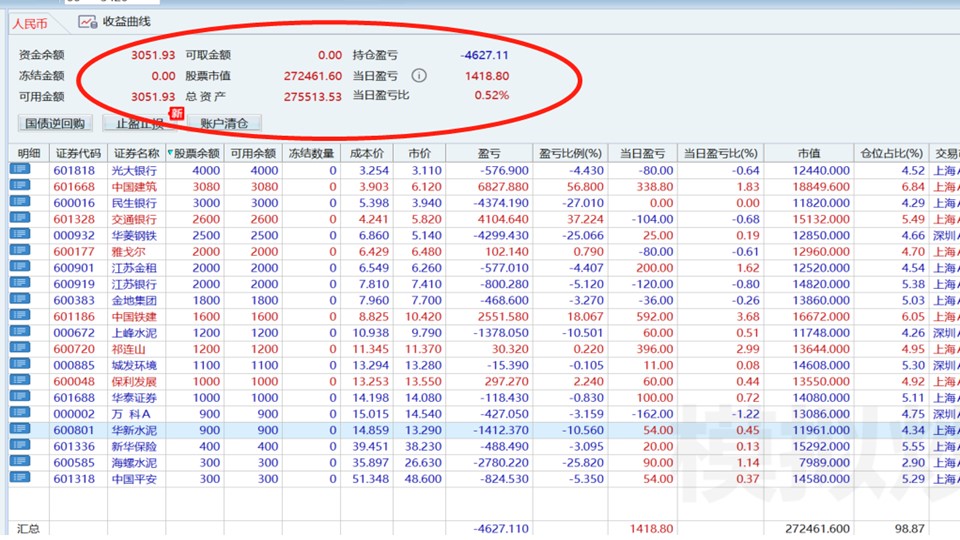
Task: Open detail icon for 中国铁建 row
Action: coord(20,316)
